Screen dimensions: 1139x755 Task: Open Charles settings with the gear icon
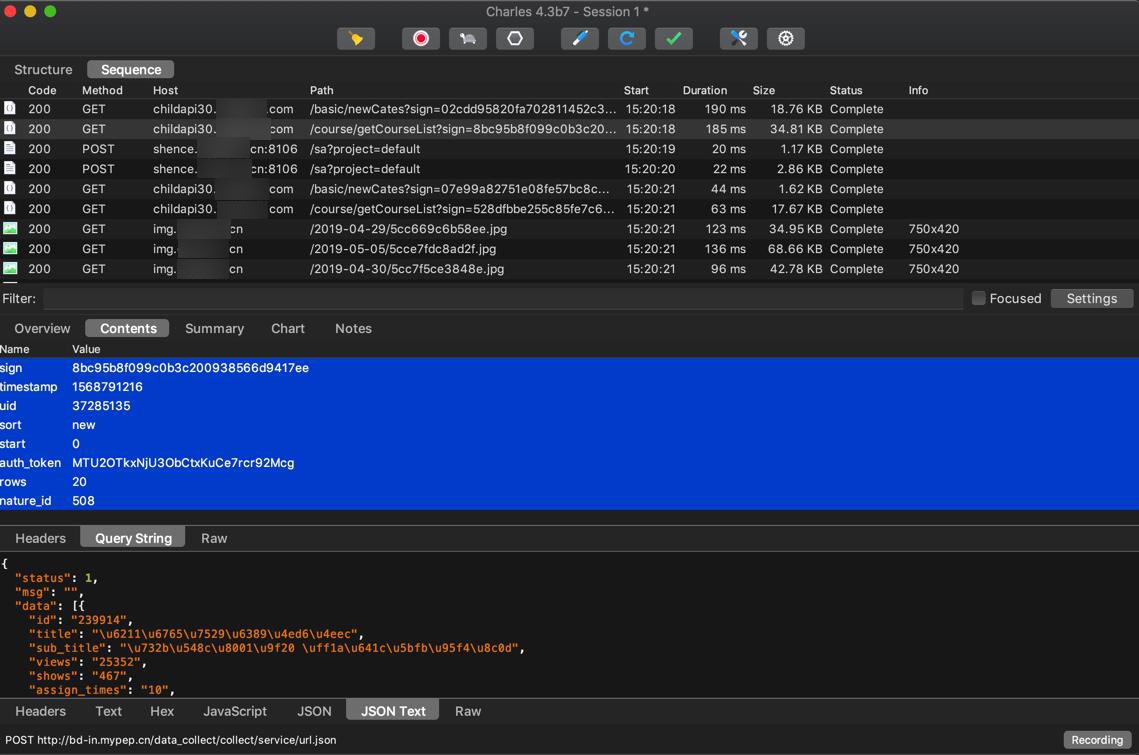pos(786,39)
